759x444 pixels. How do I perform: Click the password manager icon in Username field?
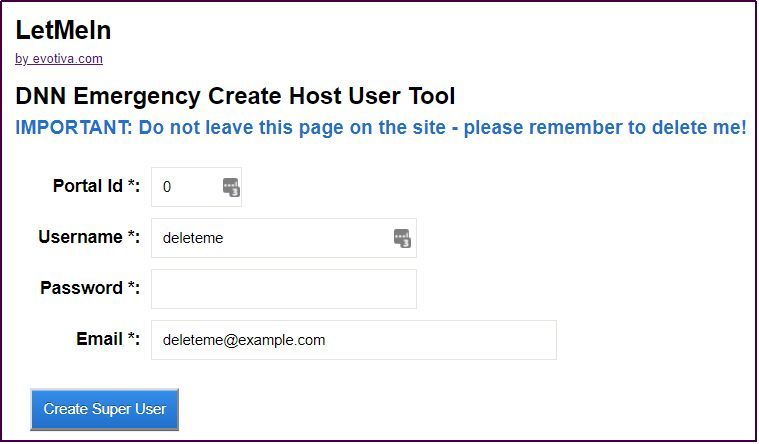point(402,238)
